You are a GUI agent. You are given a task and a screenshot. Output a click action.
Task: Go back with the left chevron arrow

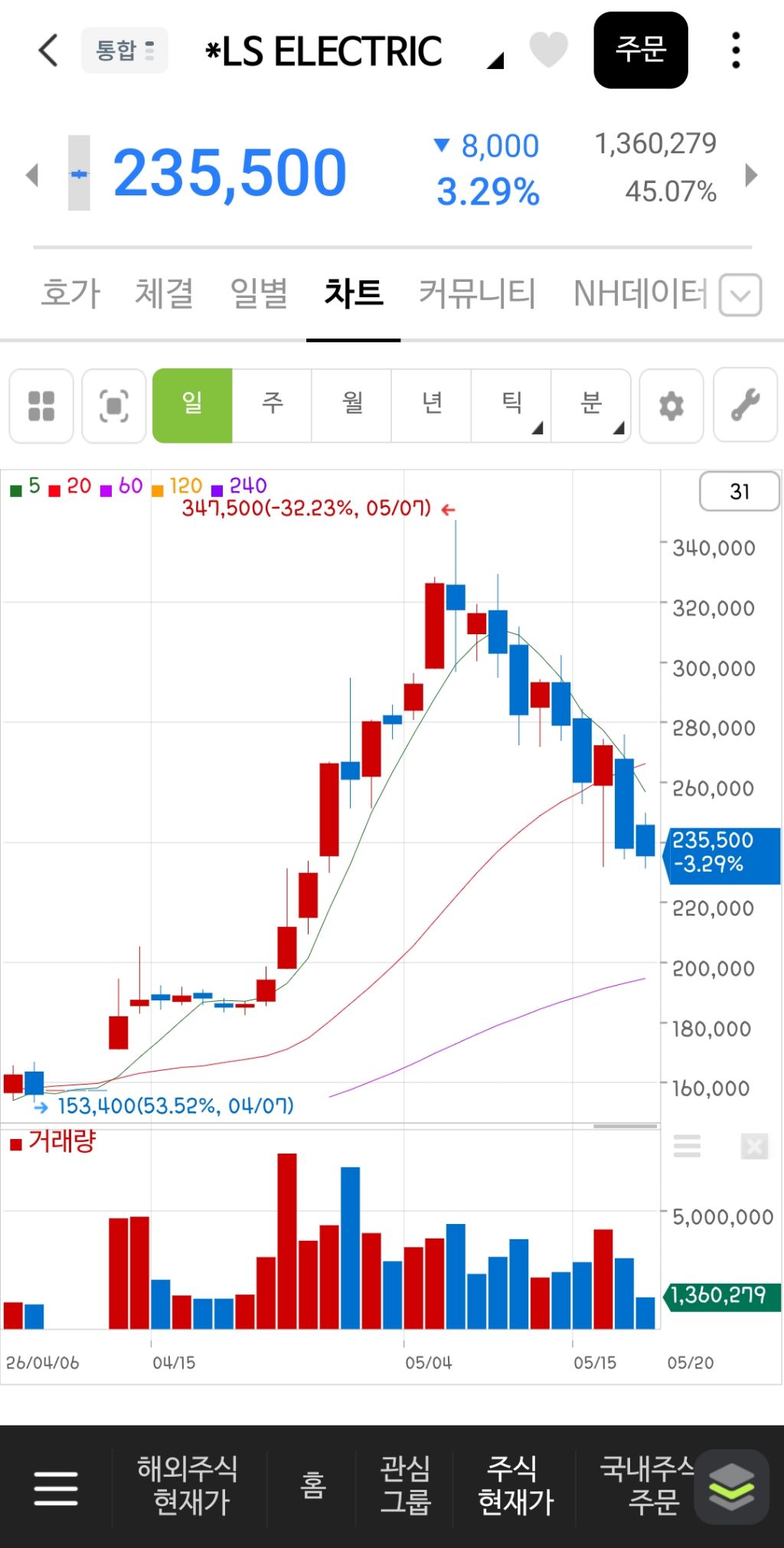pos(48,51)
